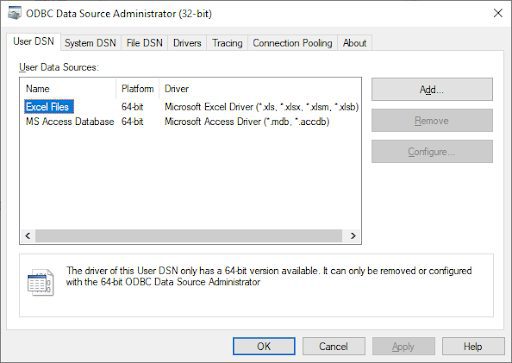
Task: Select the User DSN tab
Action: click(34, 42)
